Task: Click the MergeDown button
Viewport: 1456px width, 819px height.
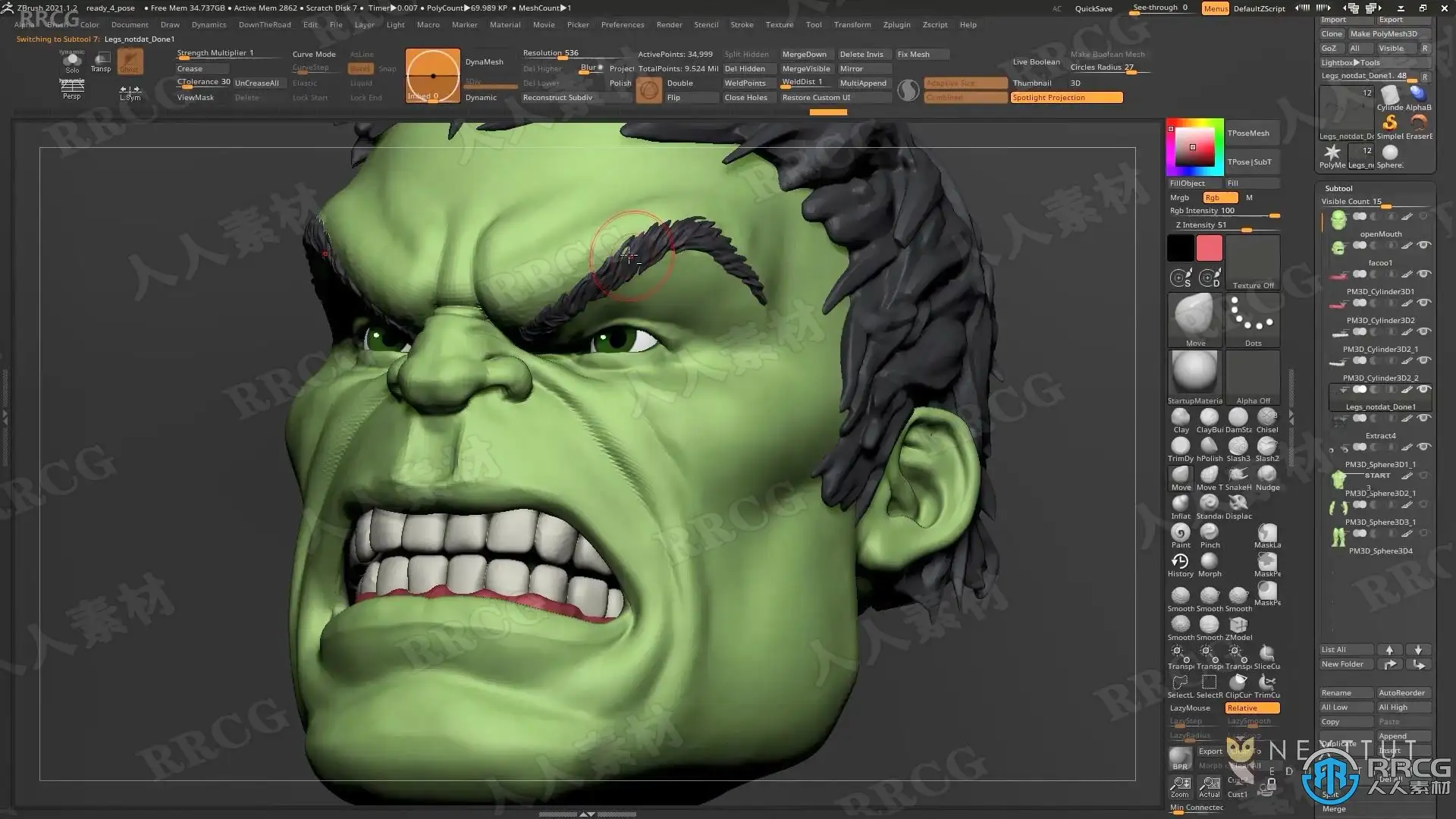Action: tap(805, 55)
